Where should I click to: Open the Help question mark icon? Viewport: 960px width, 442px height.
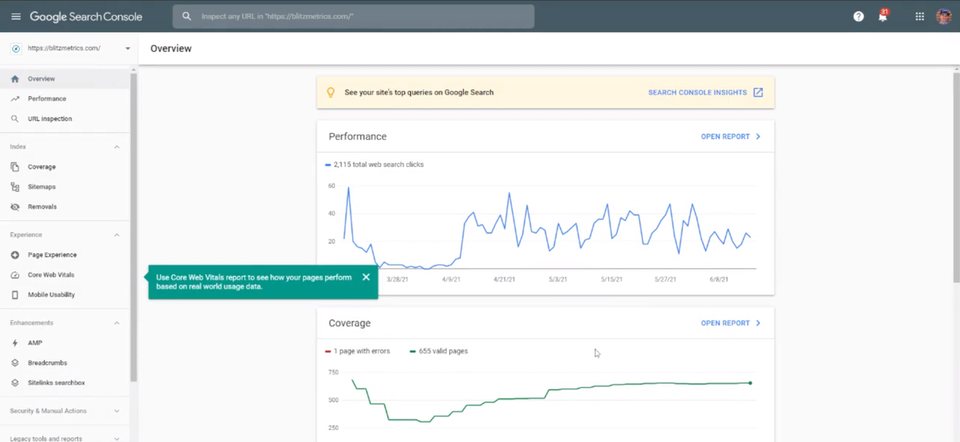858,17
